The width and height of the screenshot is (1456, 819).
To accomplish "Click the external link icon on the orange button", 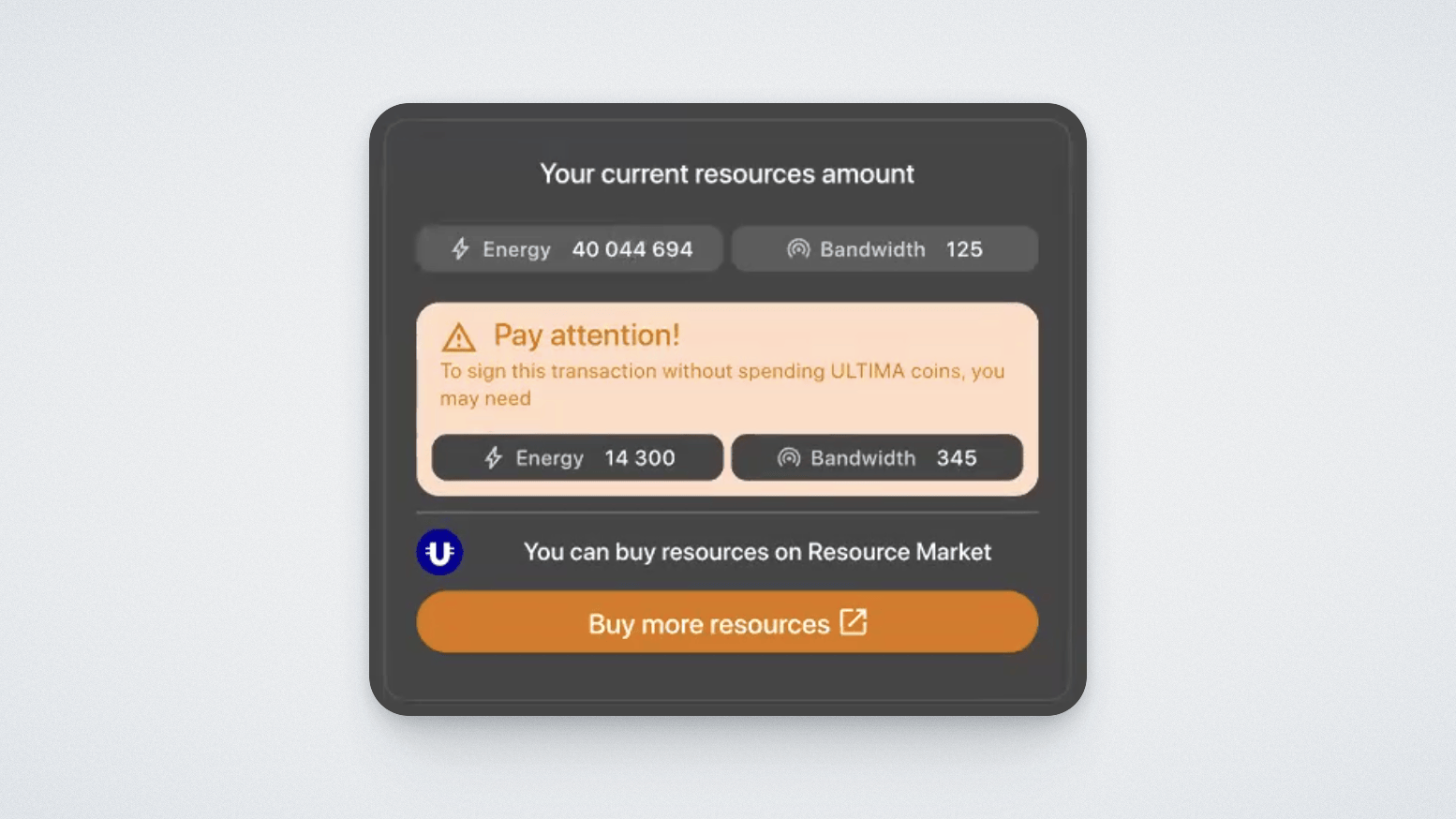I will coord(854,622).
